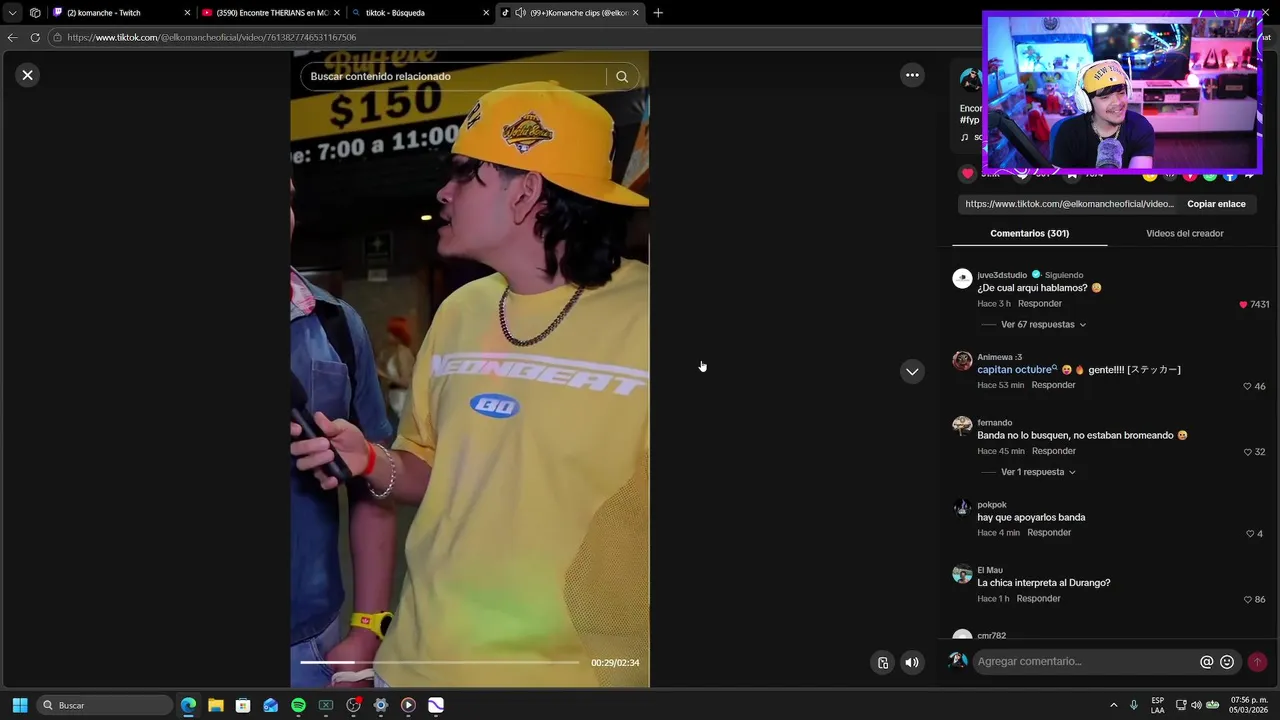This screenshot has height=720, width=1280.
Task: Switch to 'Videos del creador' tab
Action: [1184, 233]
